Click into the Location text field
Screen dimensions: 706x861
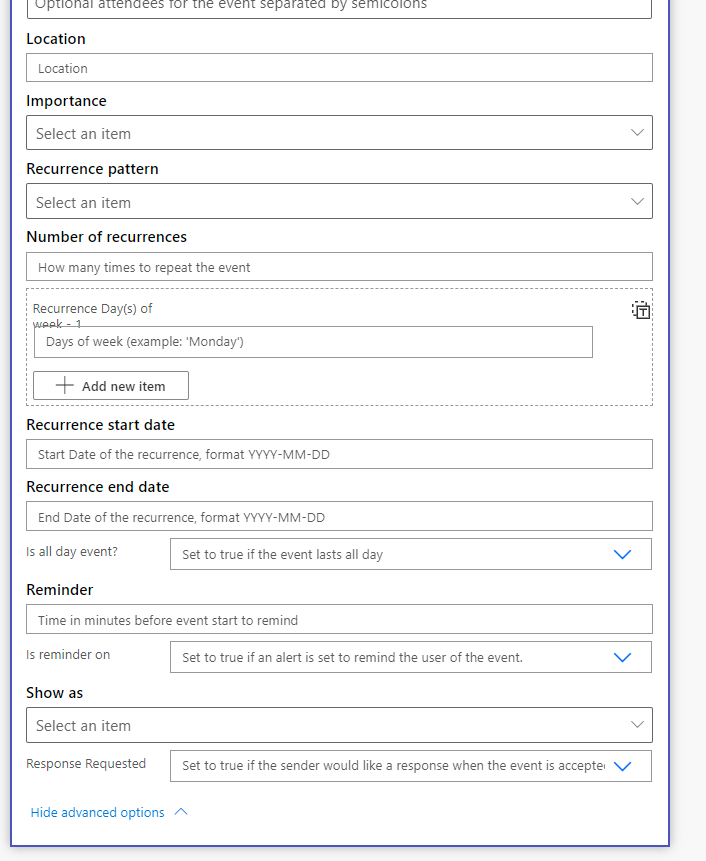339,68
